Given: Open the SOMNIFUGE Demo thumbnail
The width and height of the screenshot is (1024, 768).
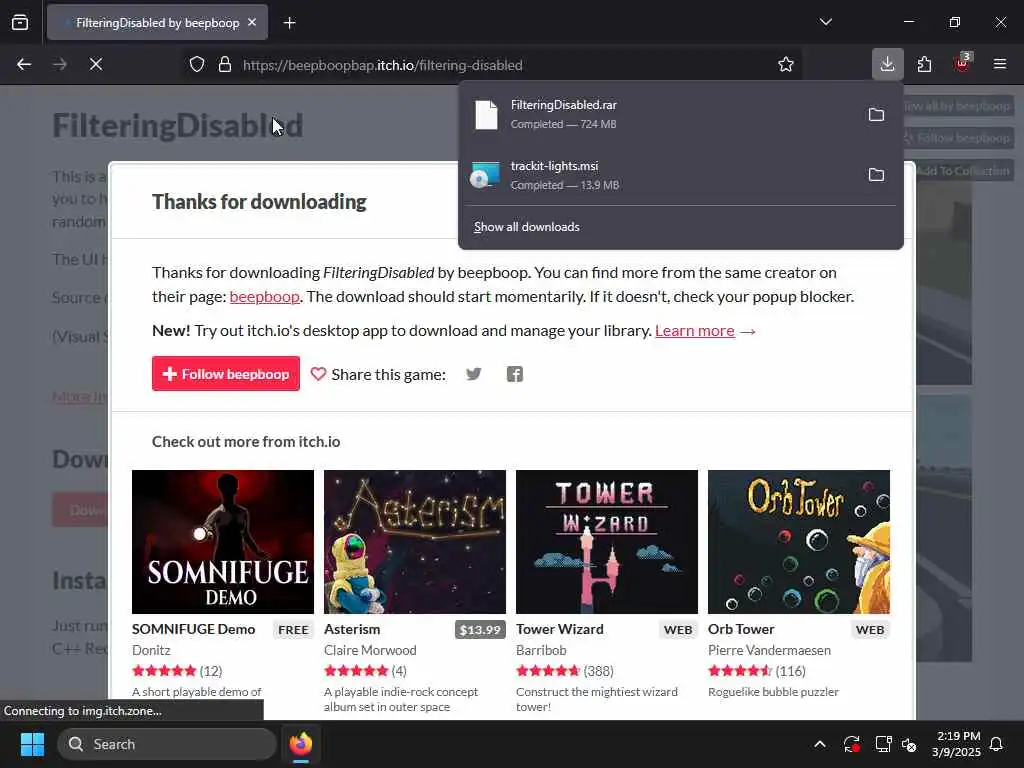Looking at the screenshot, I should (x=223, y=541).
